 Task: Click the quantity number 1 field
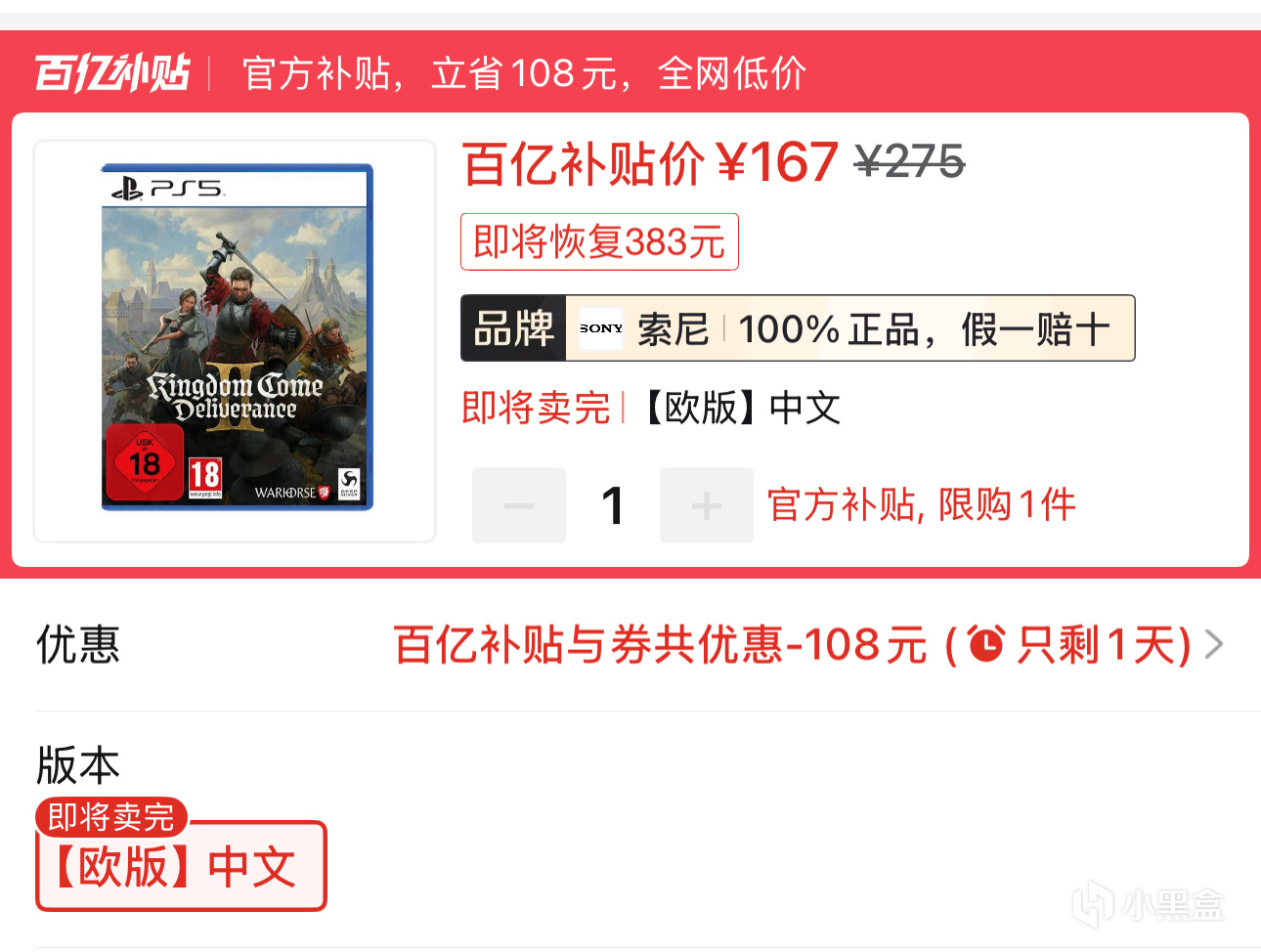click(x=613, y=505)
